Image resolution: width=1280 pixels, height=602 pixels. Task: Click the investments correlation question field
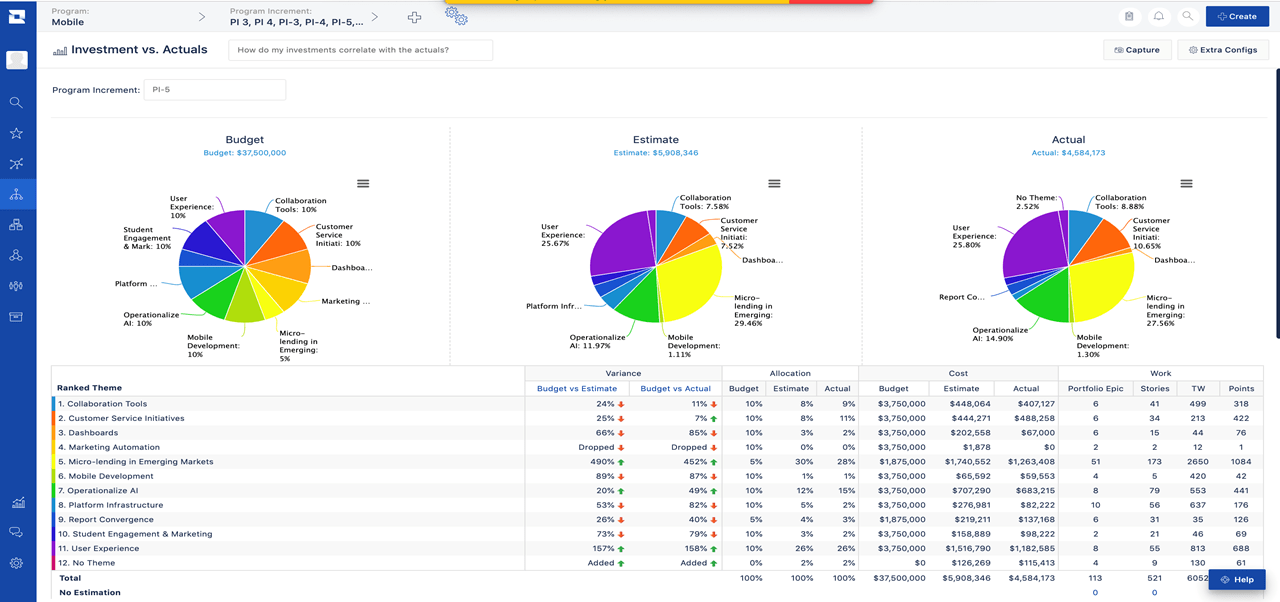click(360, 50)
